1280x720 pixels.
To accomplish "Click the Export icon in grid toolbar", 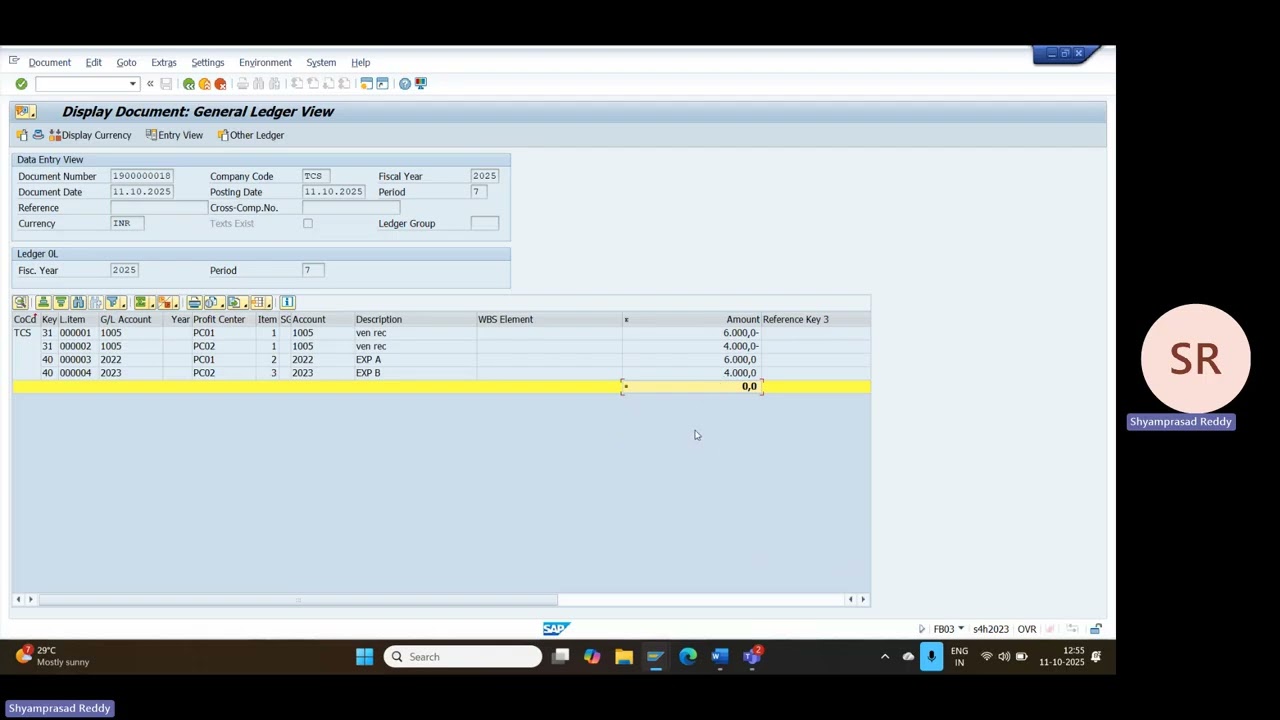I will [x=236, y=302].
